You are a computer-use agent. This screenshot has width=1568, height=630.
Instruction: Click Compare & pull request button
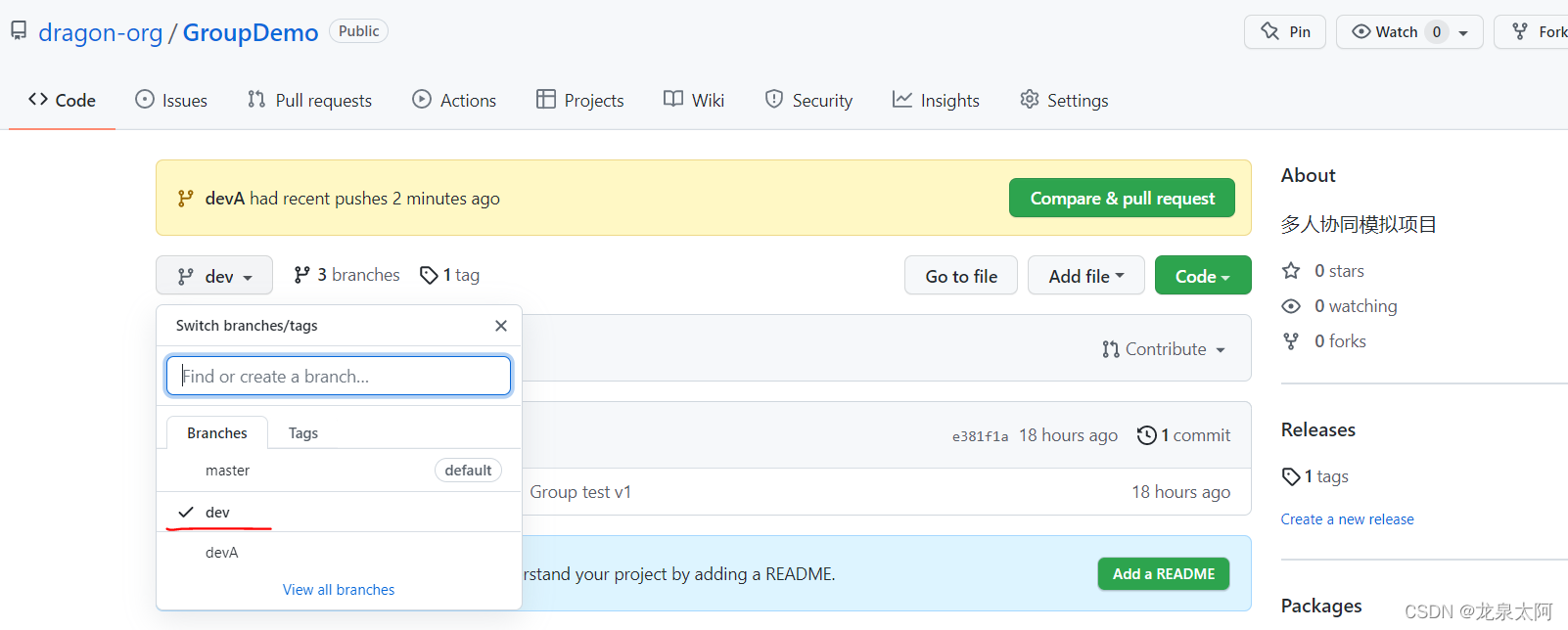click(1122, 198)
